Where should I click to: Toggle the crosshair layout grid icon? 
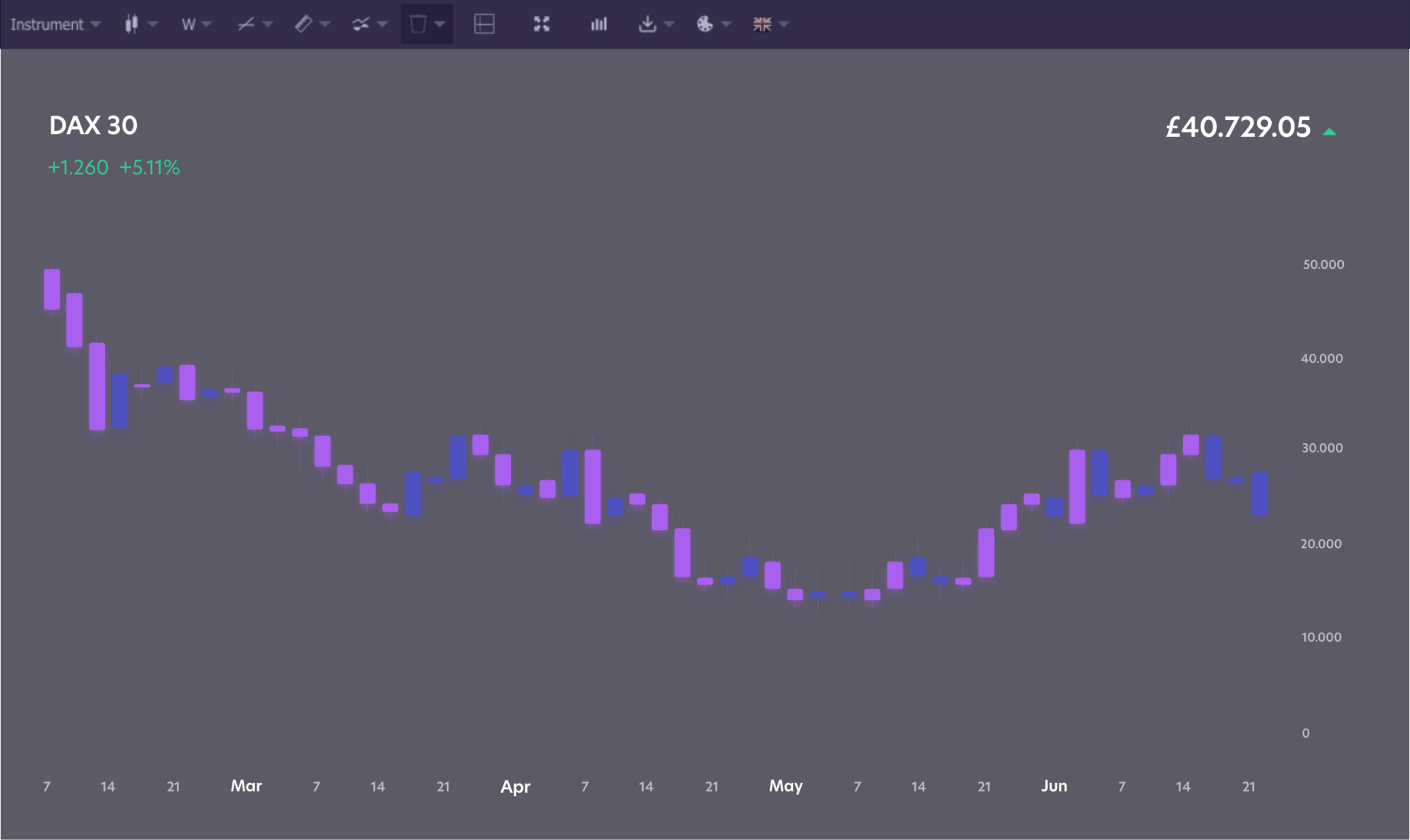pyautogui.click(x=484, y=24)
